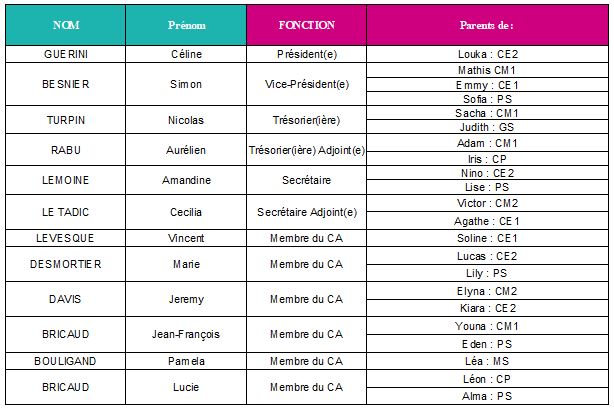Click the TURPIN surname cell
This screenshot has width=614, height=410.
(x=66, y=120)
